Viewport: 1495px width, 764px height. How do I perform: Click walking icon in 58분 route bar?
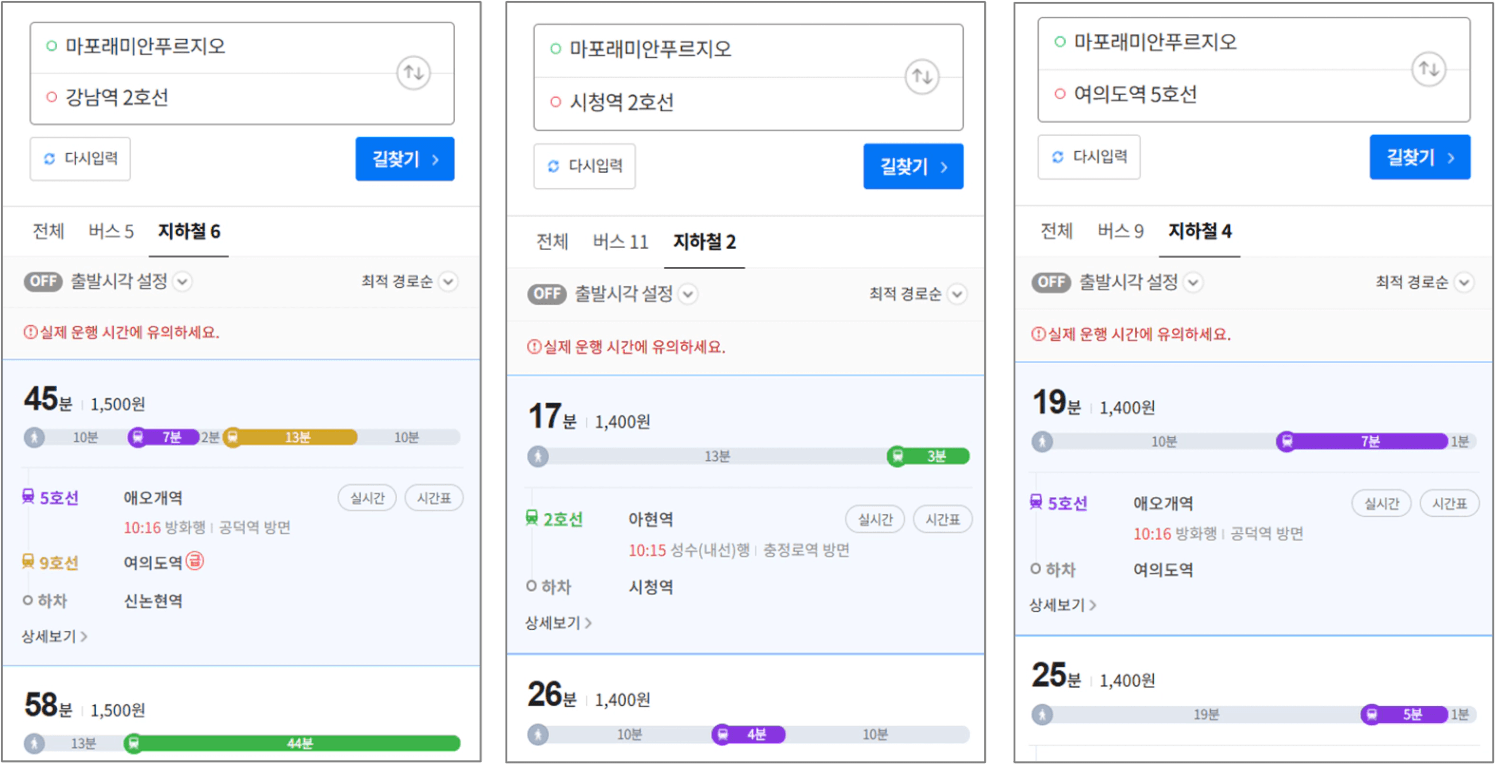[x=35, y=743]
